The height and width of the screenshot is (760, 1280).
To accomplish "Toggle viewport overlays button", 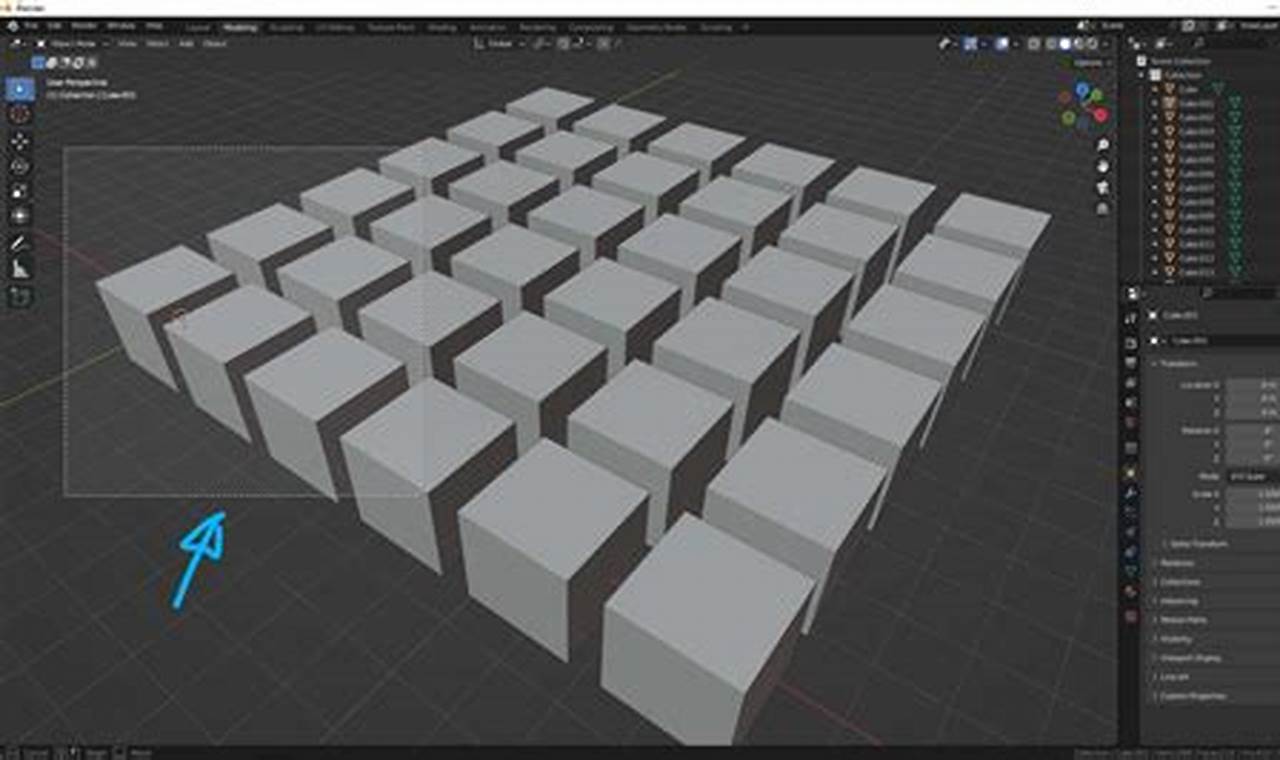I will [1003, 44].
